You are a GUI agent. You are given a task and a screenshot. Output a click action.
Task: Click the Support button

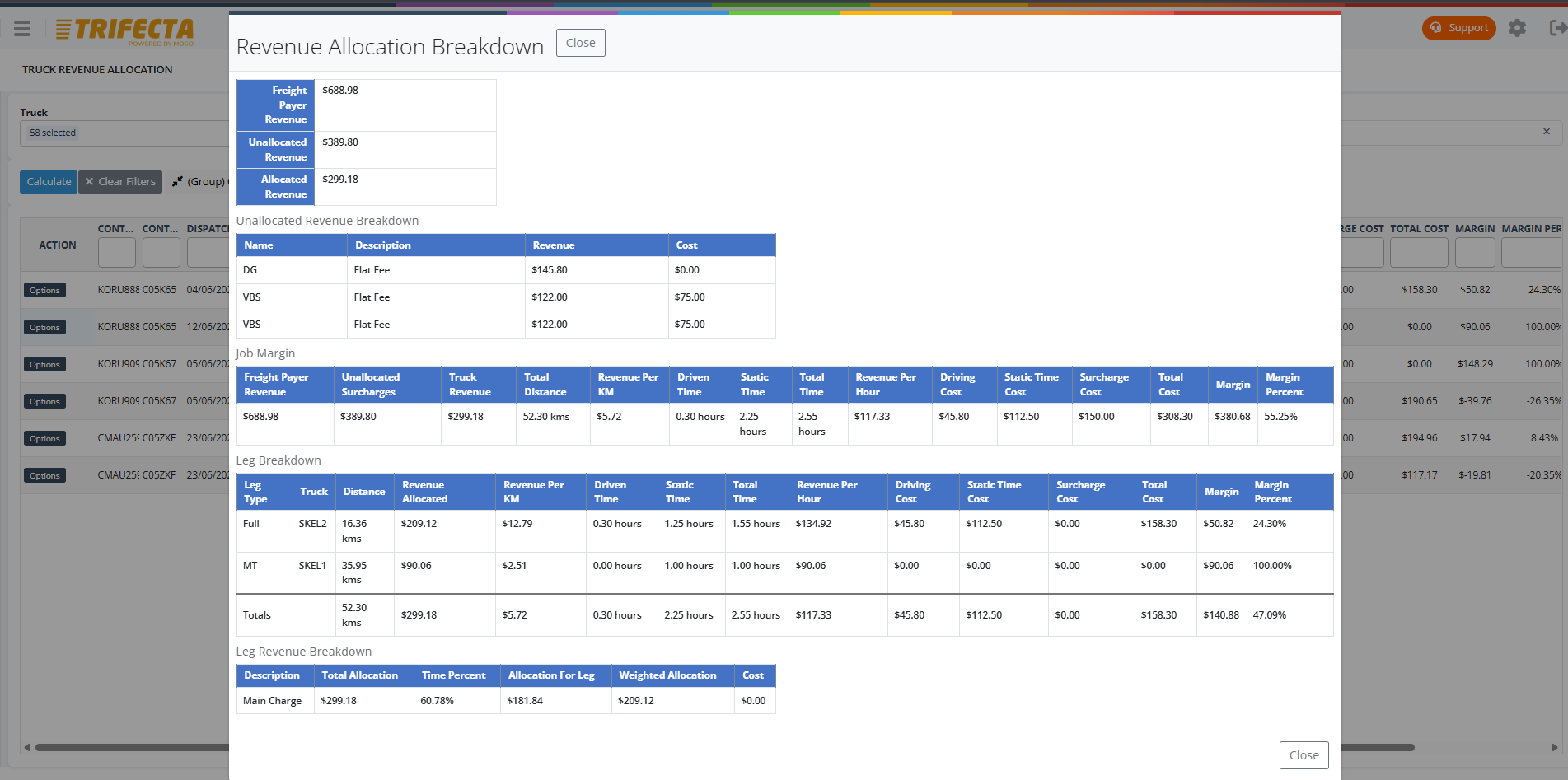pos(1458,28)
